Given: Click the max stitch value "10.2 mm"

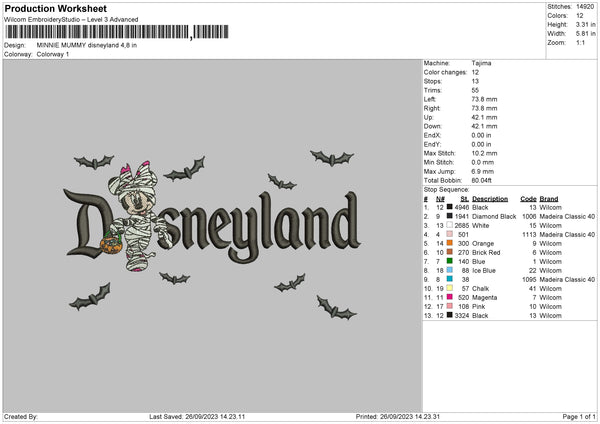Looking at the screenshot, I should click(x=484, y=153).
